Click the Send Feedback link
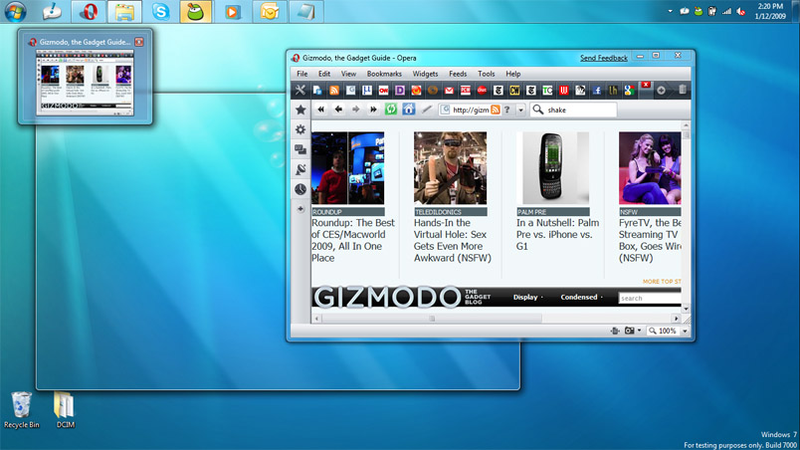The image size is (800, 450). [604, 58]
